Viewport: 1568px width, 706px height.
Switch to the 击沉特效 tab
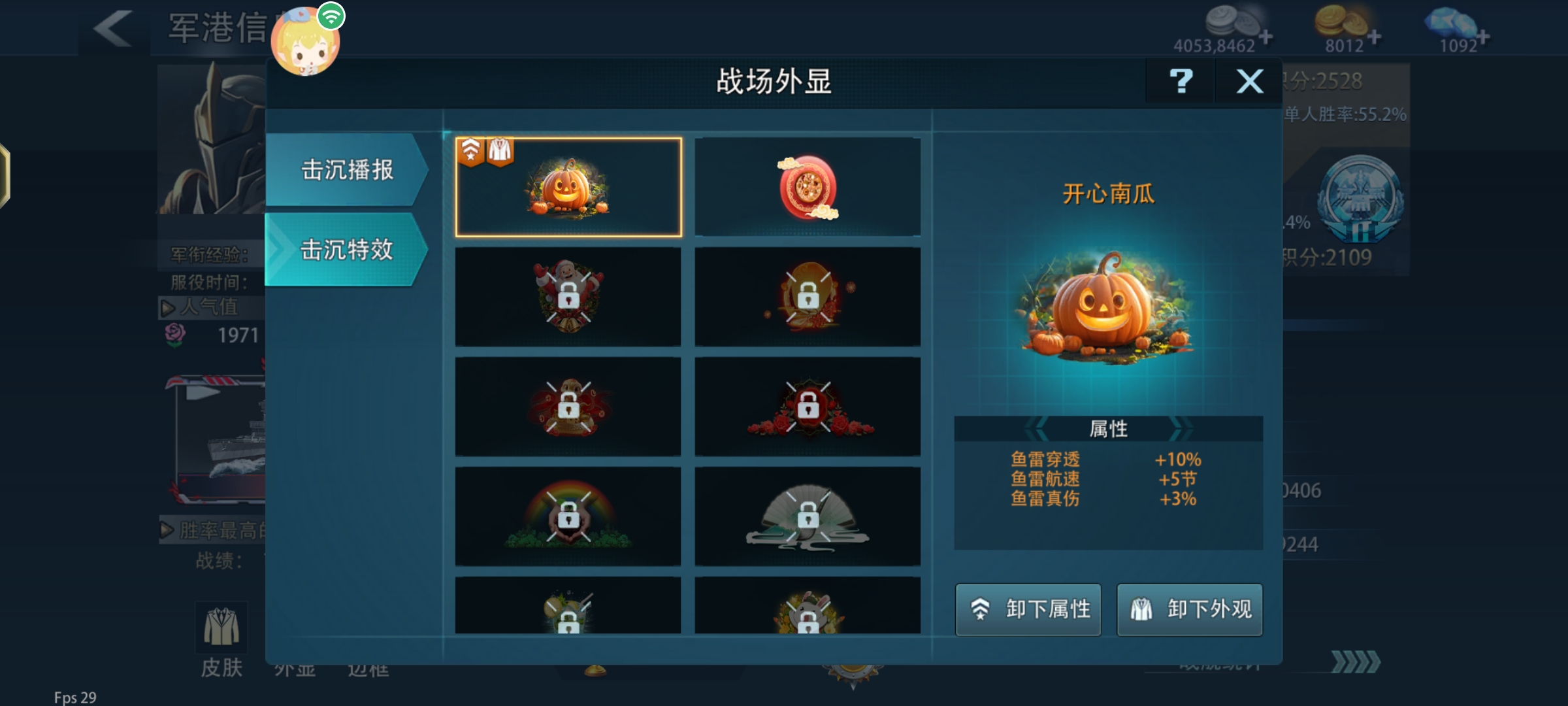tap(347, 250)
